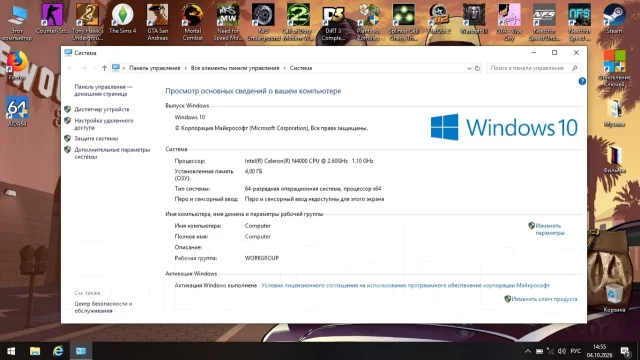Screen dimensions: 640x360
Task: Refresh the control panel address bar
Action: (x=477, y=68)
